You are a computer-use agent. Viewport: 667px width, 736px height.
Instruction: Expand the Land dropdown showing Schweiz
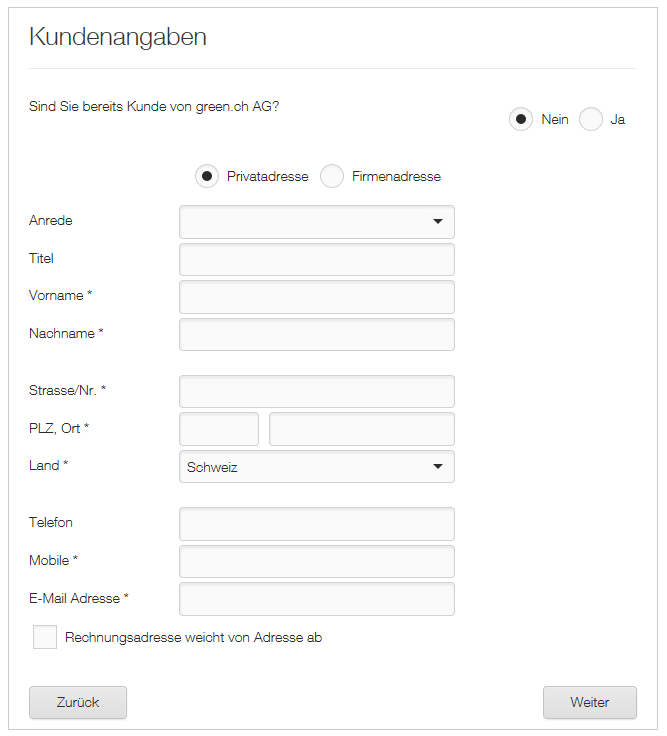pyautogui.click(x=316, y=467)
